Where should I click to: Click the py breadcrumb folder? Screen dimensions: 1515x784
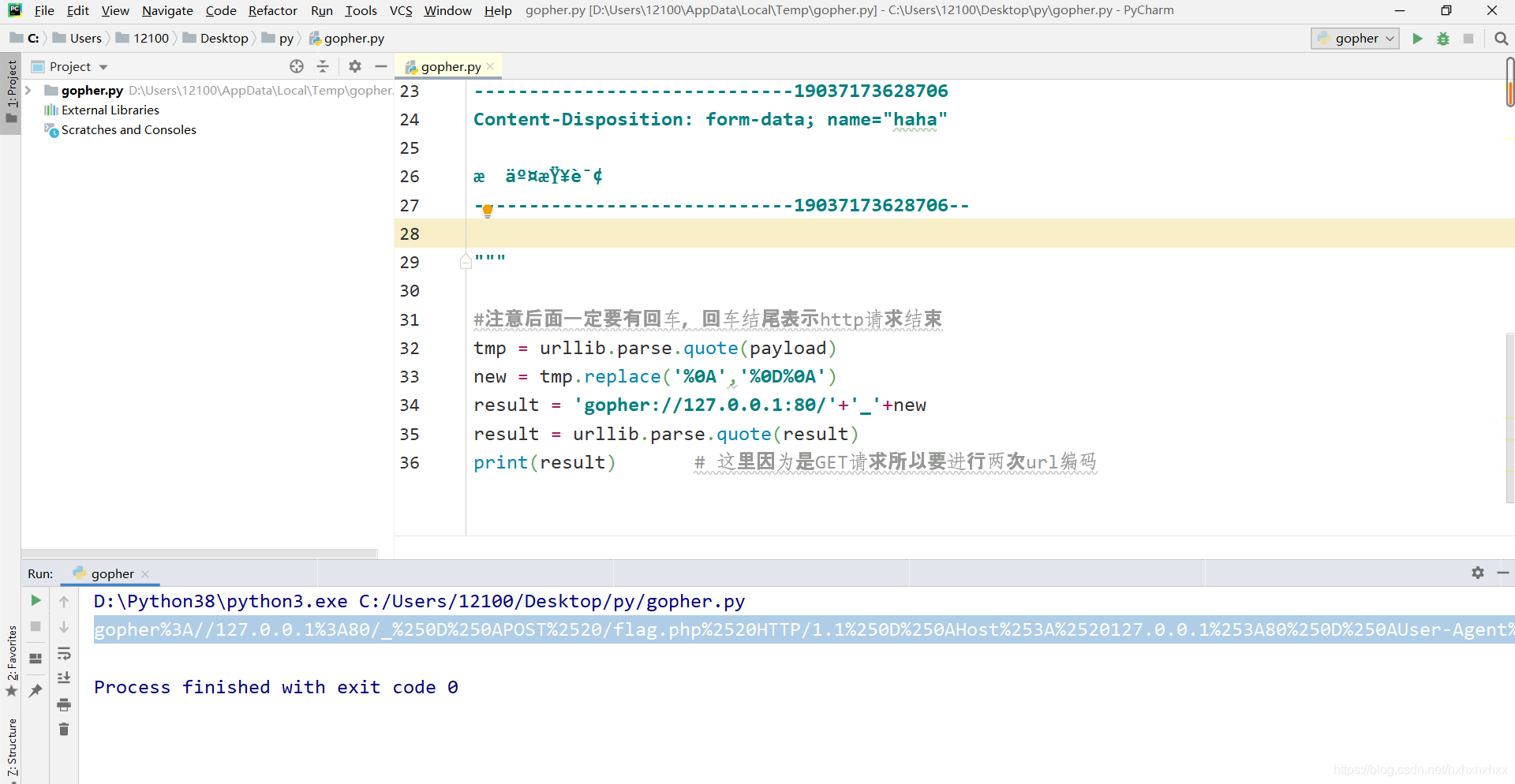pyautogui.click(x=278, y=39)
